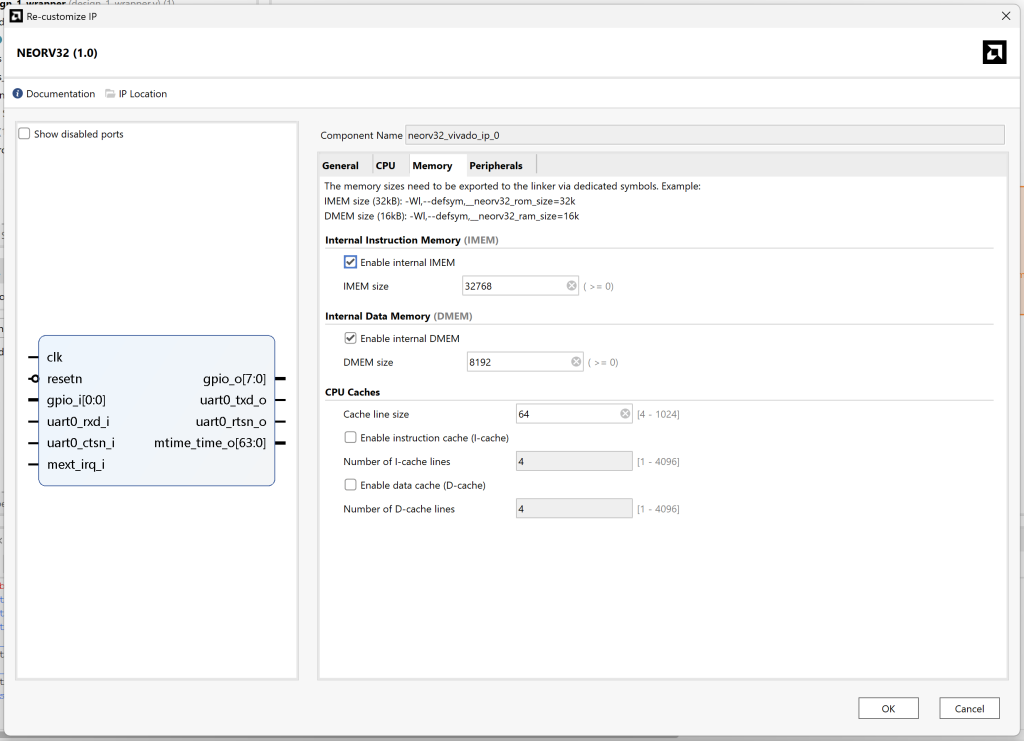Select the uart0_rxd_i port label
The width and height of the screenshot is (1024, 741).
click(x=78, y=422)
